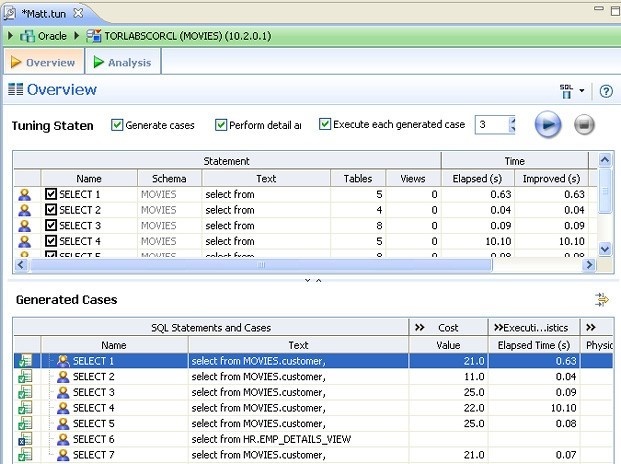Viewport: 621px width, 464px height.
Task: Click user icon in Generated Cases SELECT 6 row
Action: (x=63, y=439)
